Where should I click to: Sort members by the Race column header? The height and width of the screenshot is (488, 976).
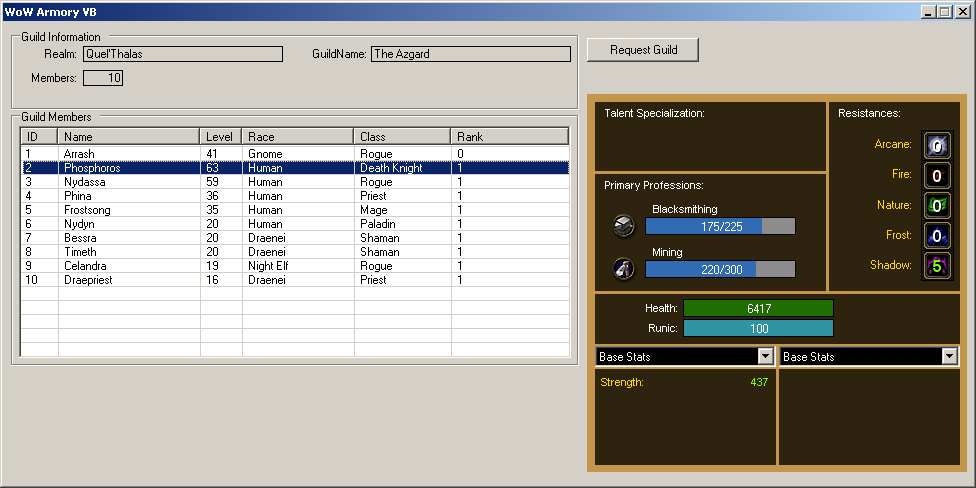(298, 136)
